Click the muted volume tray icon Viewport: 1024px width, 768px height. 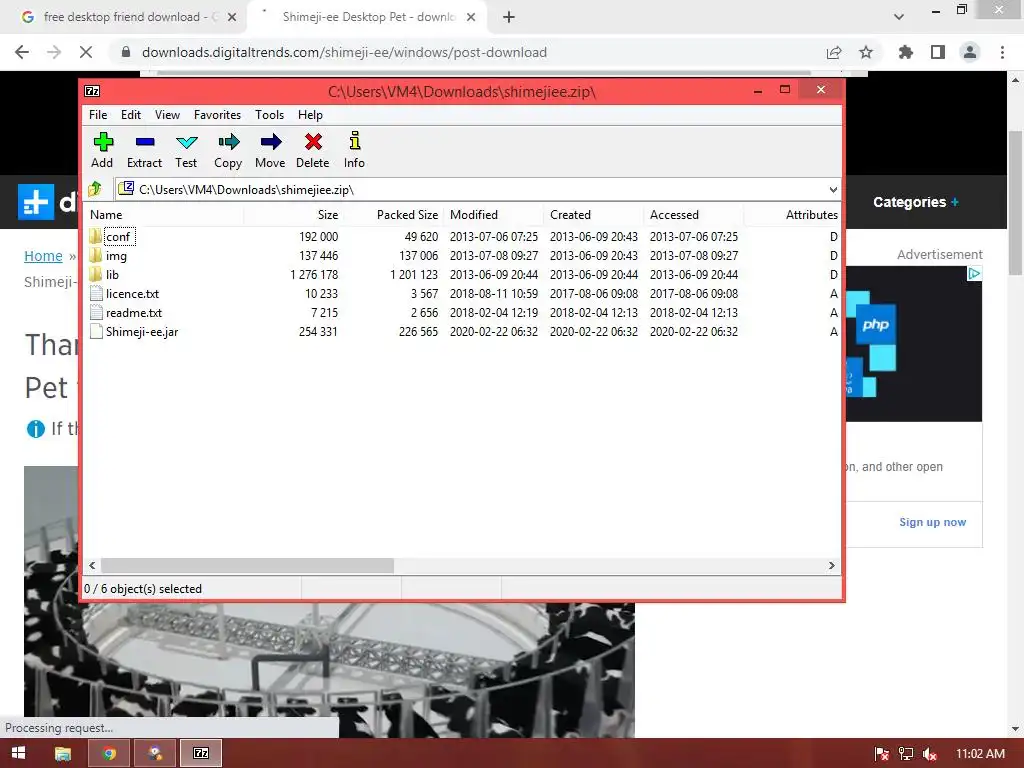[x=929, y=754]
